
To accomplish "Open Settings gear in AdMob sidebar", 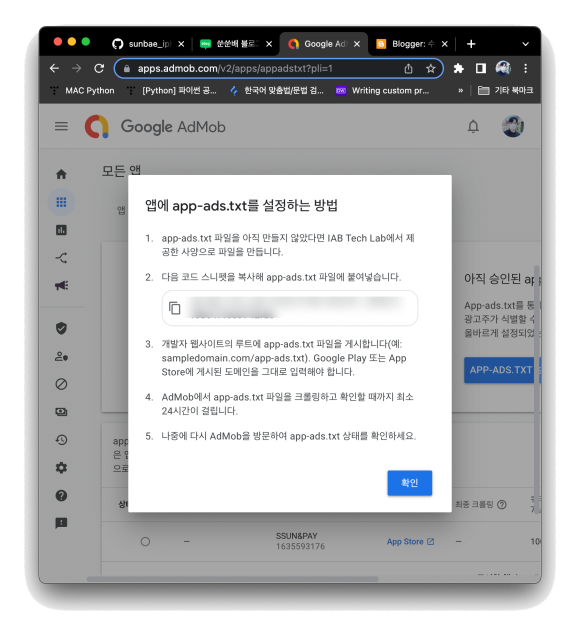I will click(x=61, y=468).
